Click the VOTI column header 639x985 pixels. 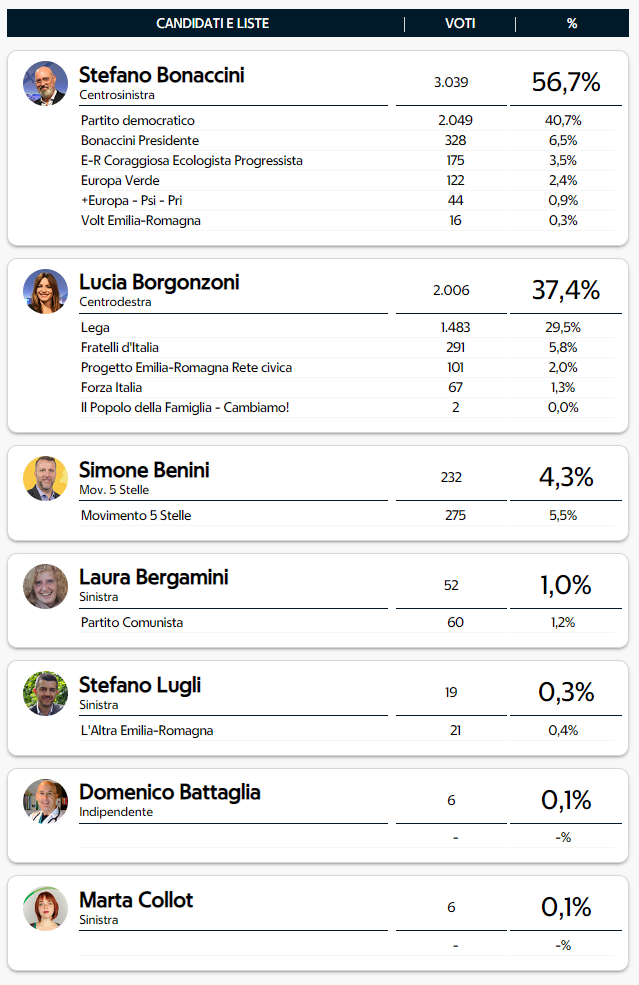[x=460, y=24]
